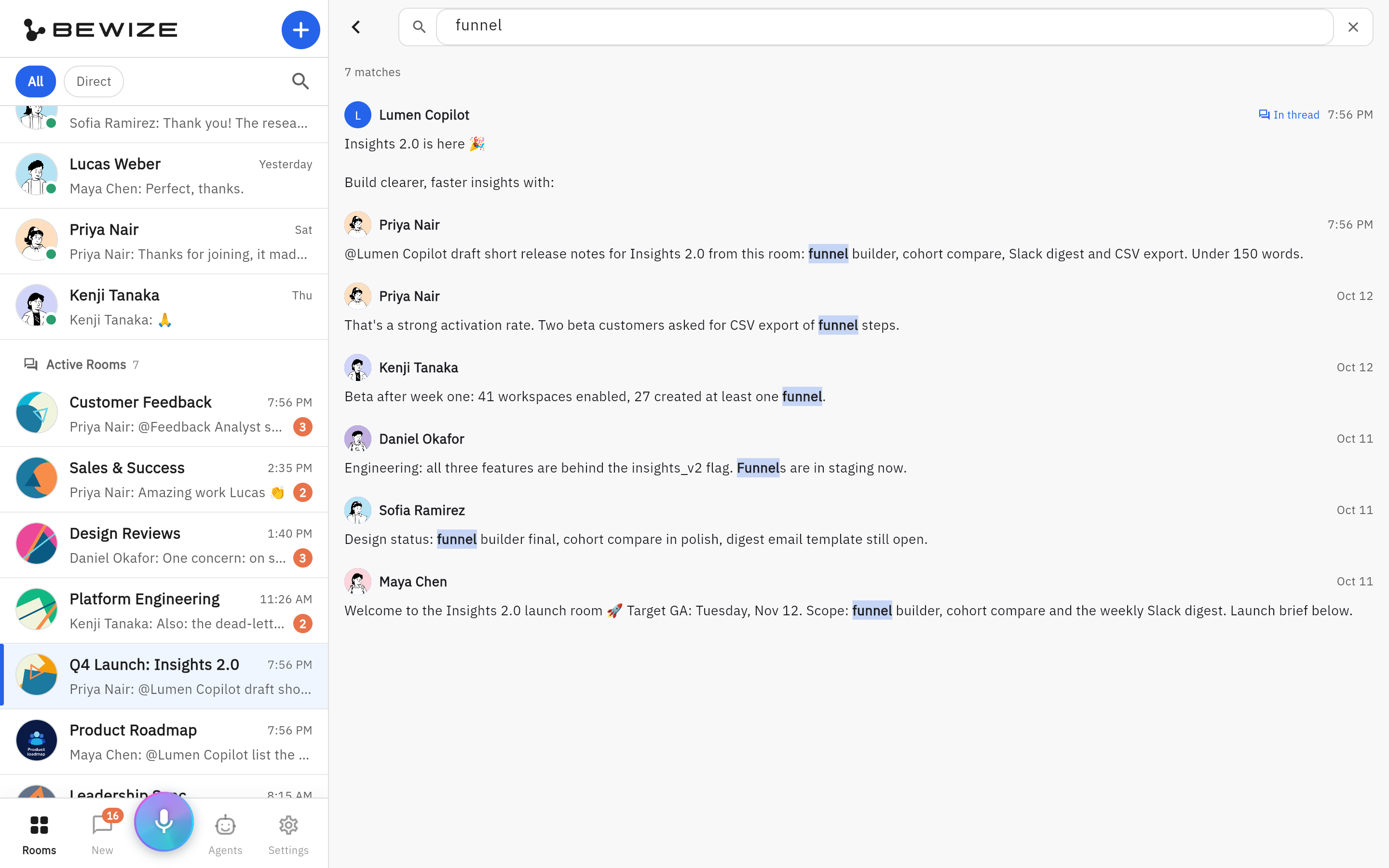Open Lucas Weber direct chat
The image size is (1389, 868).
coord(164,176)
